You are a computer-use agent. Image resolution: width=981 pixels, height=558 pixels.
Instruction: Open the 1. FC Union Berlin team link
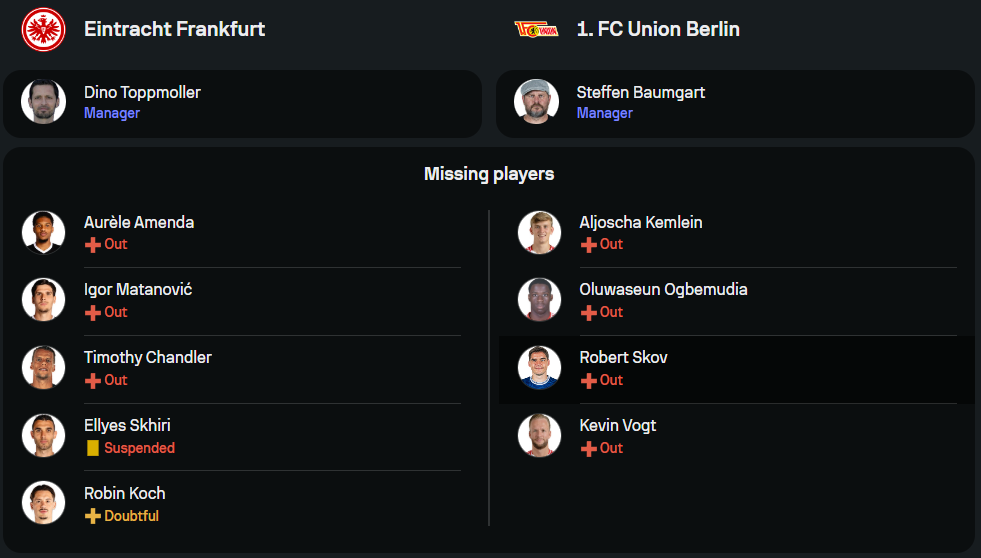click(658, 29)
